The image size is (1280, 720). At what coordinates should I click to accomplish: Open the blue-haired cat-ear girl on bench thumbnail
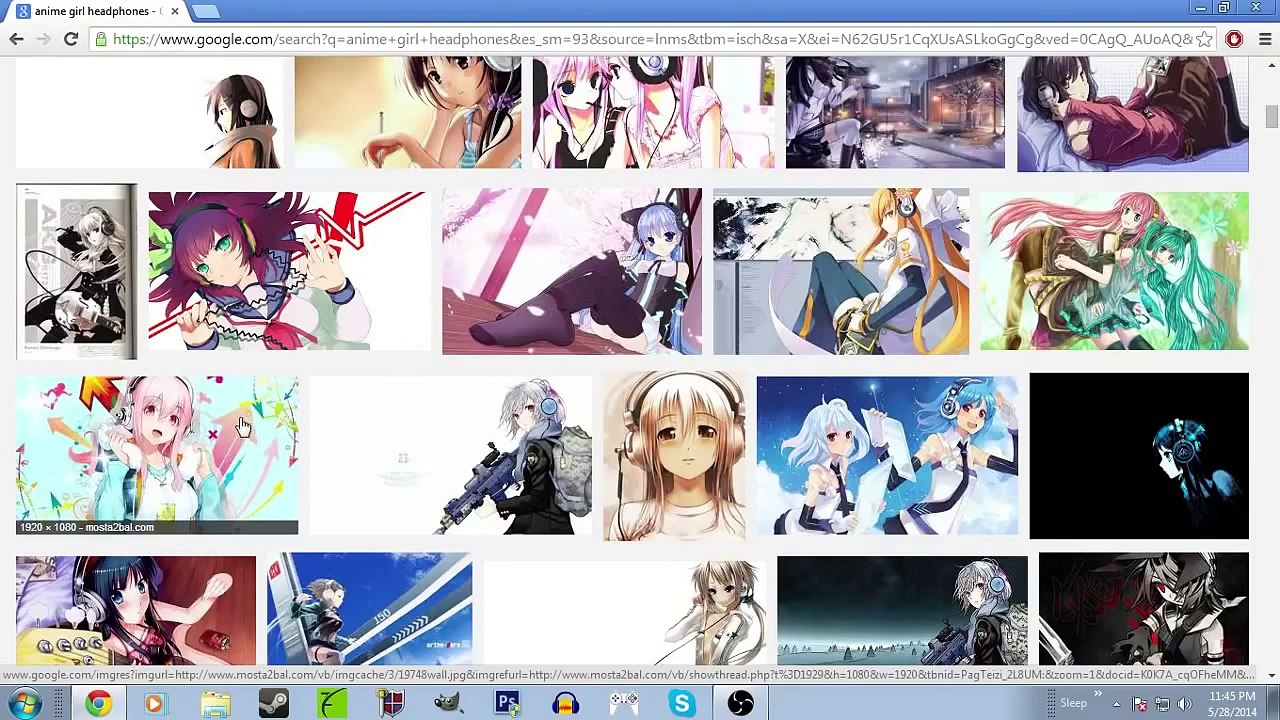pos(572,271)
